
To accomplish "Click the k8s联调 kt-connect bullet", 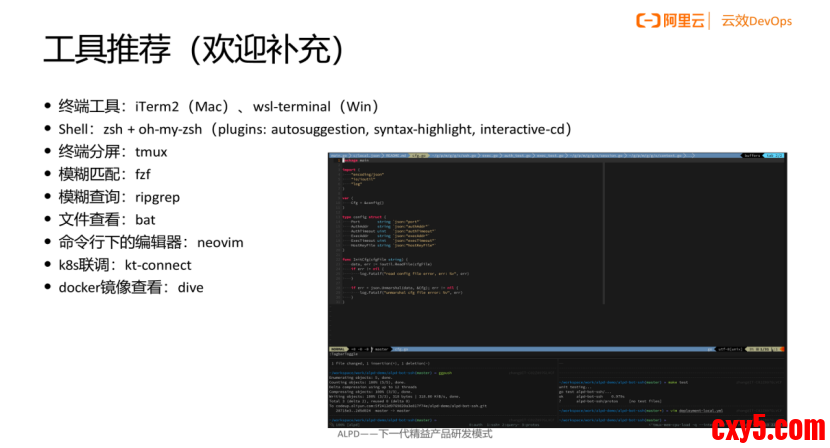I will pyautogui.click(x=131, y=265).
